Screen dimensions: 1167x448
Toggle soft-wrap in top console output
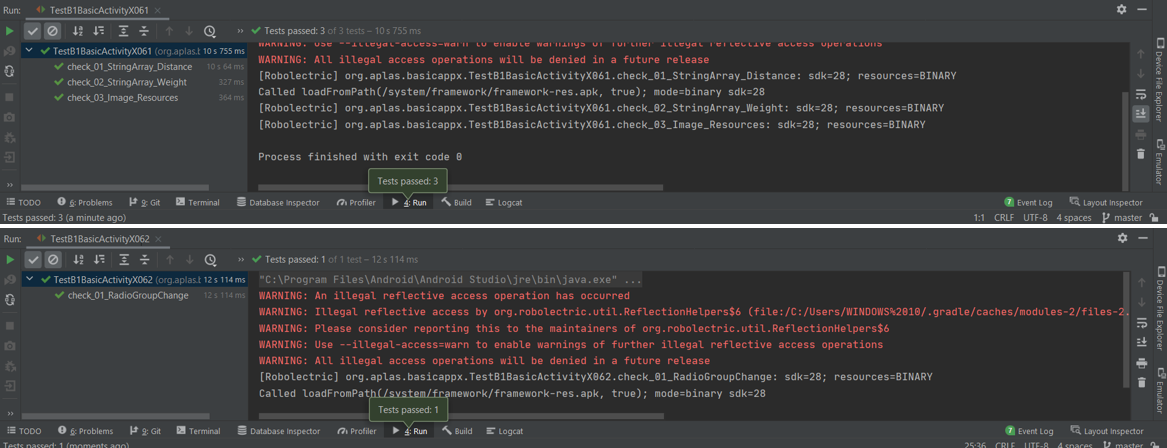[1141, 95]
